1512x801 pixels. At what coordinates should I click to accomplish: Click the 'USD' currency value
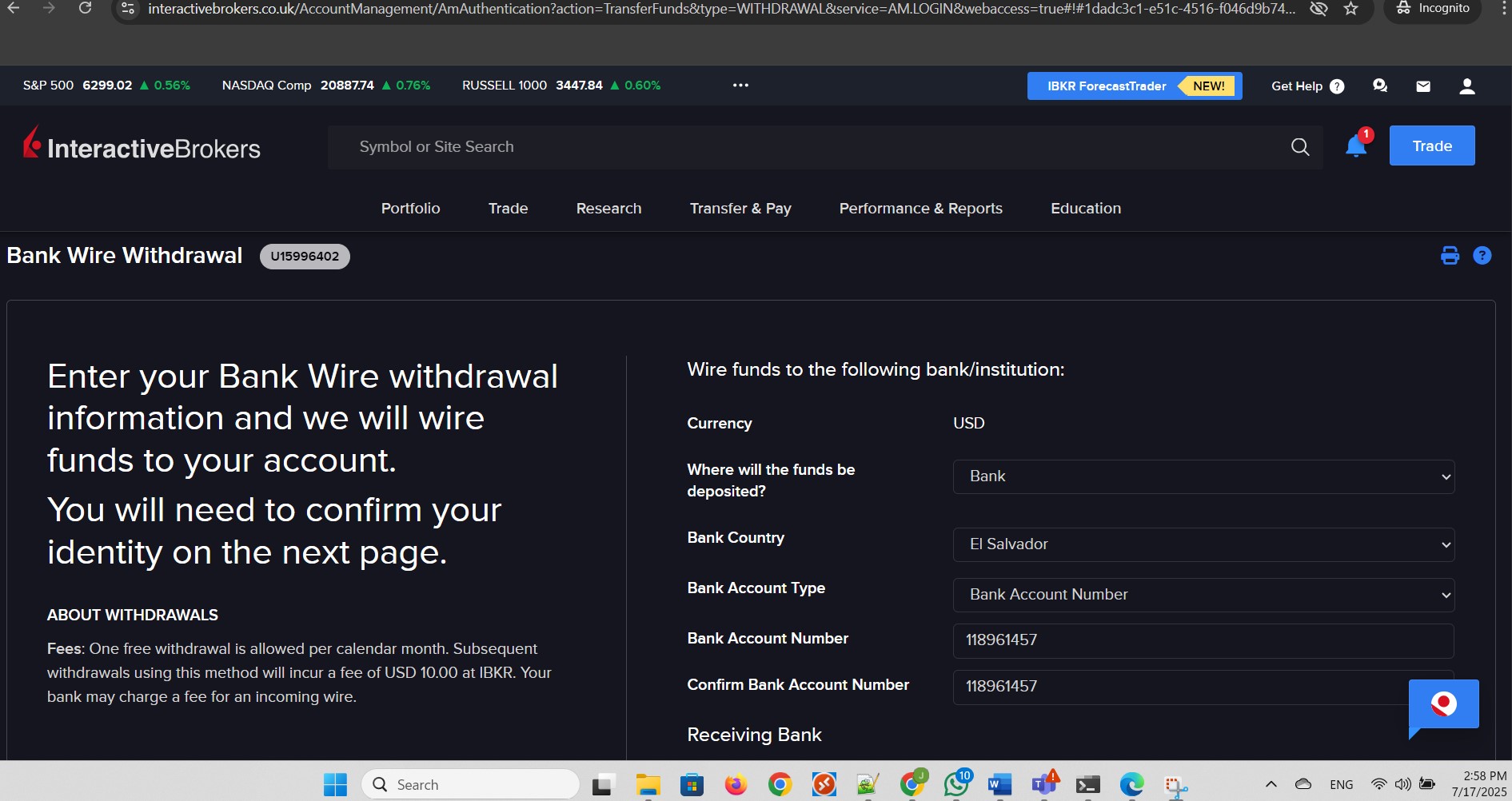tap(969, 424)
